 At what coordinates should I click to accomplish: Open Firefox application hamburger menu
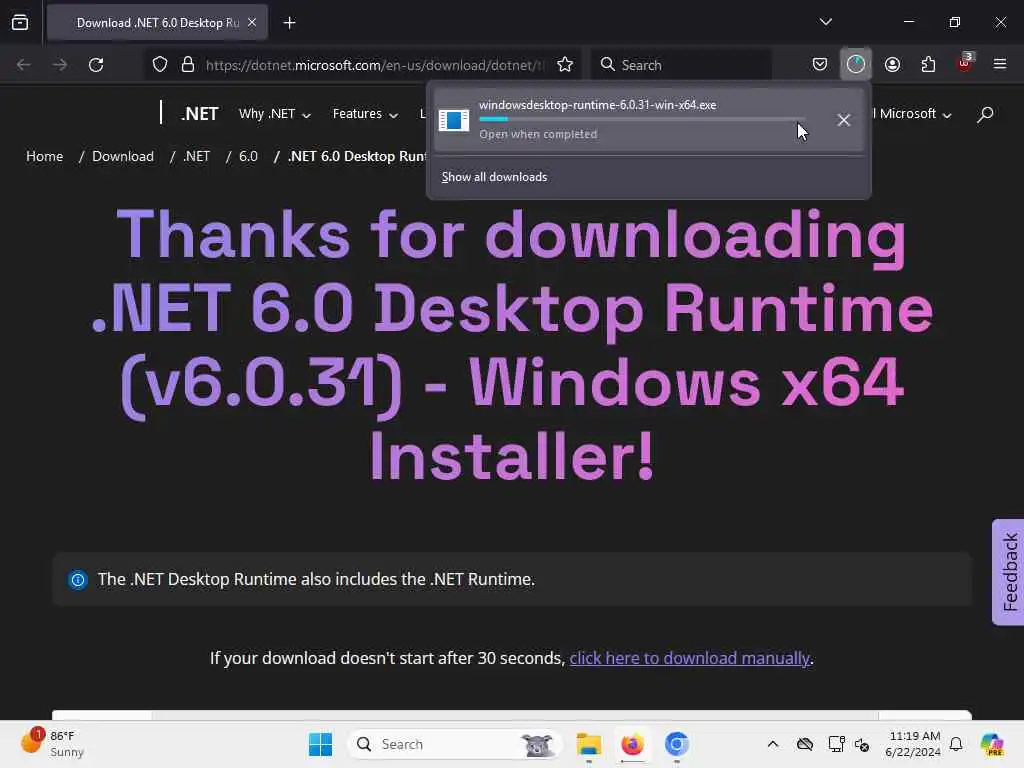pyautogui.click(x=1000, y=64)
